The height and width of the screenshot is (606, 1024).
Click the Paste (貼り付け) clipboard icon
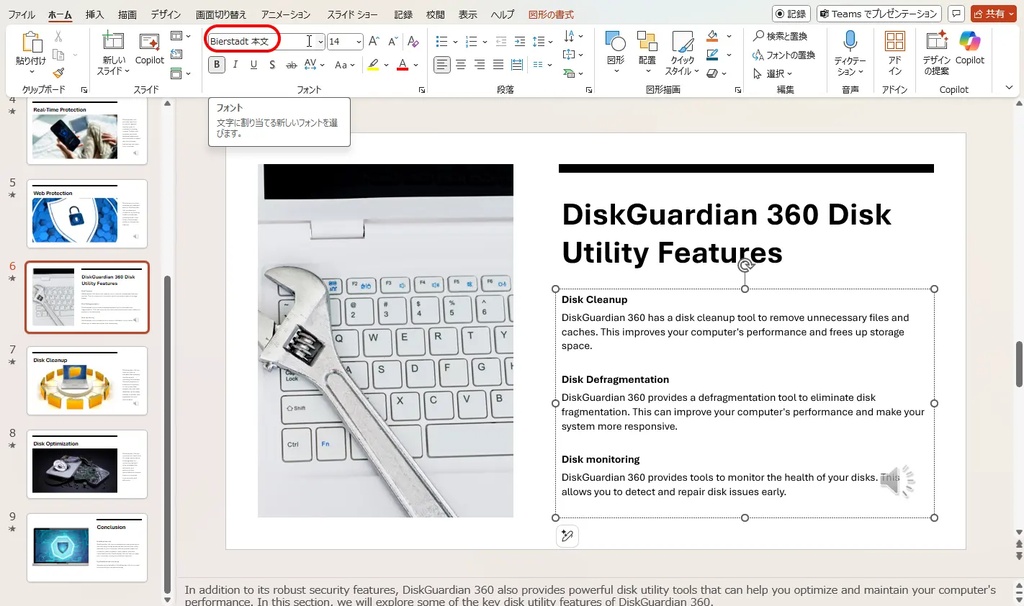pyautogui.click(x=31, y=42)
